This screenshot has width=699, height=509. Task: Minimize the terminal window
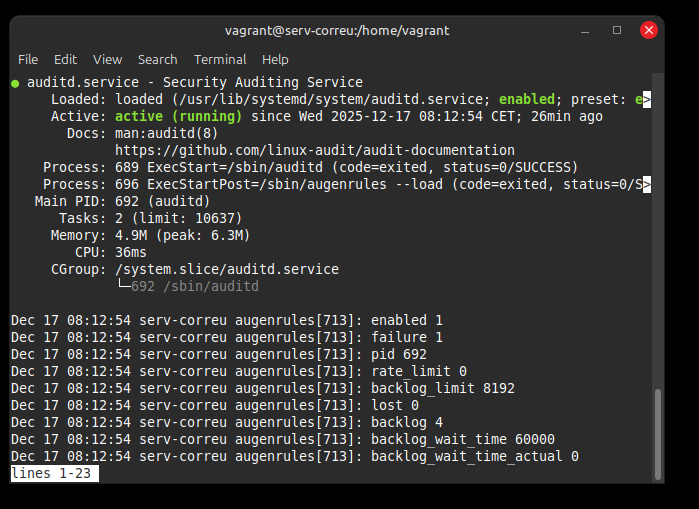pyautogui.click(x=585, y=30)
